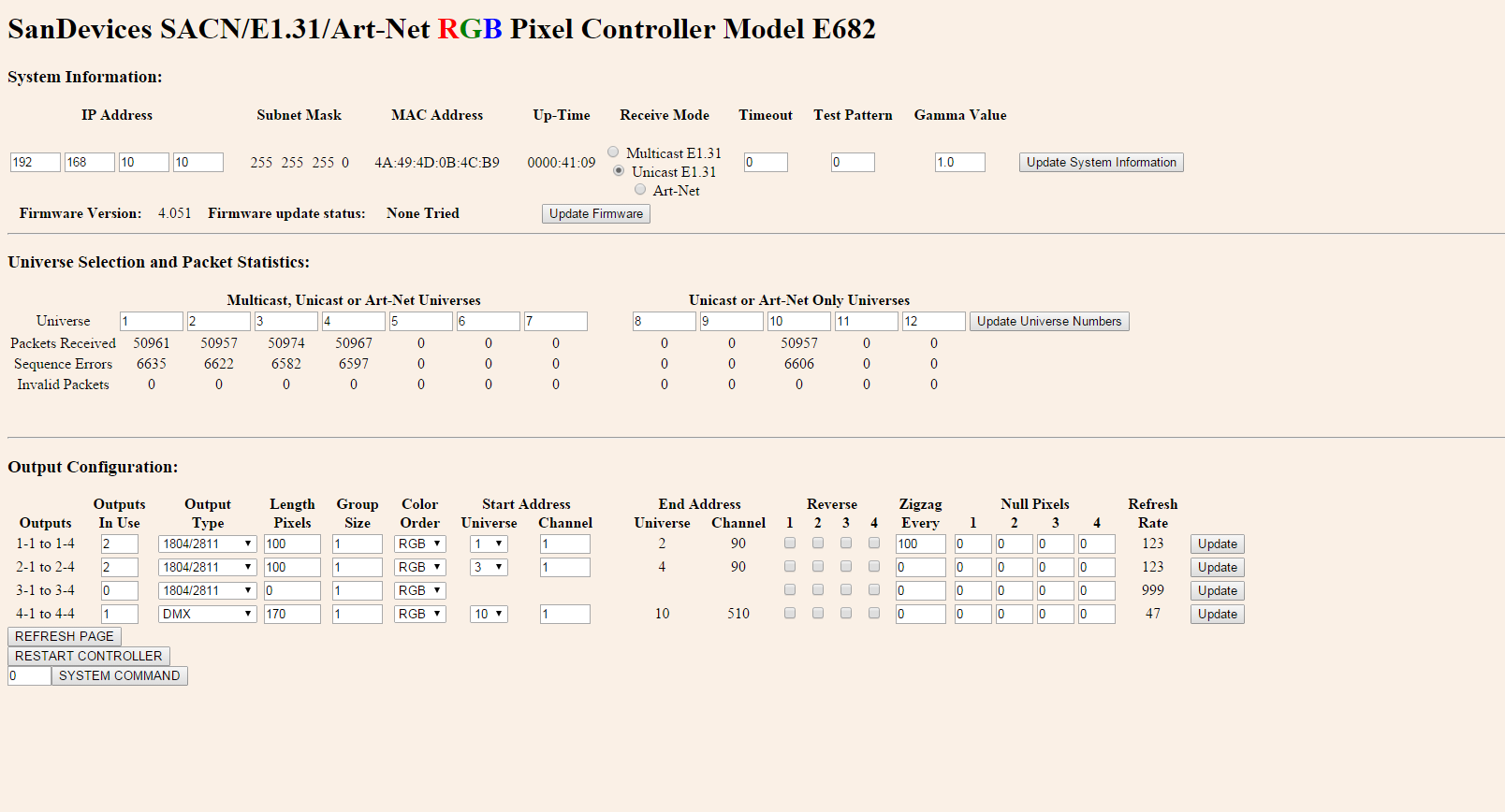
Task: Click the refresh rate value 999
Action: tap(1153, 590)
